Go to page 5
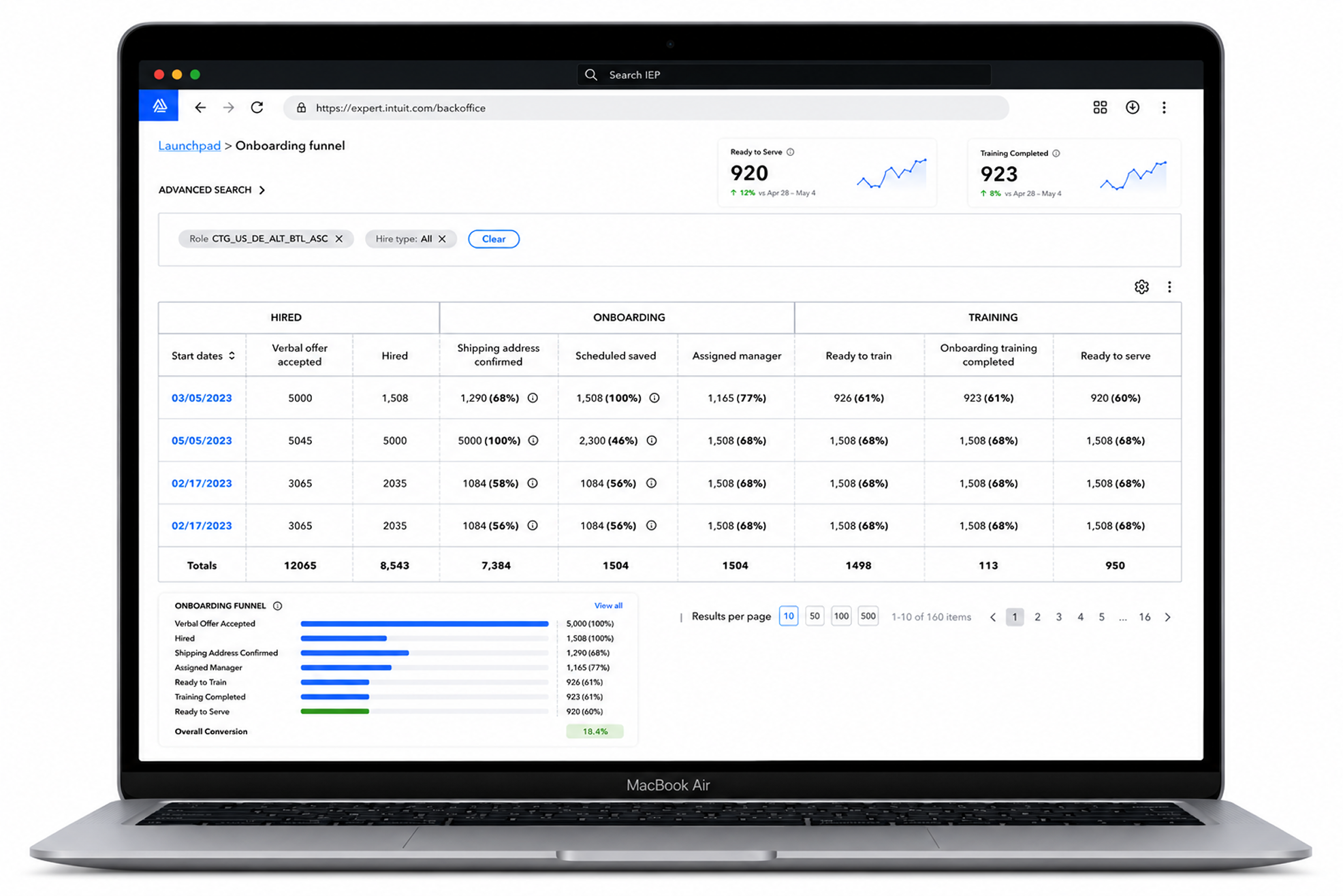Image resolution: width=1343 pixels, height=896 pixels. [x=1101, y=617]
